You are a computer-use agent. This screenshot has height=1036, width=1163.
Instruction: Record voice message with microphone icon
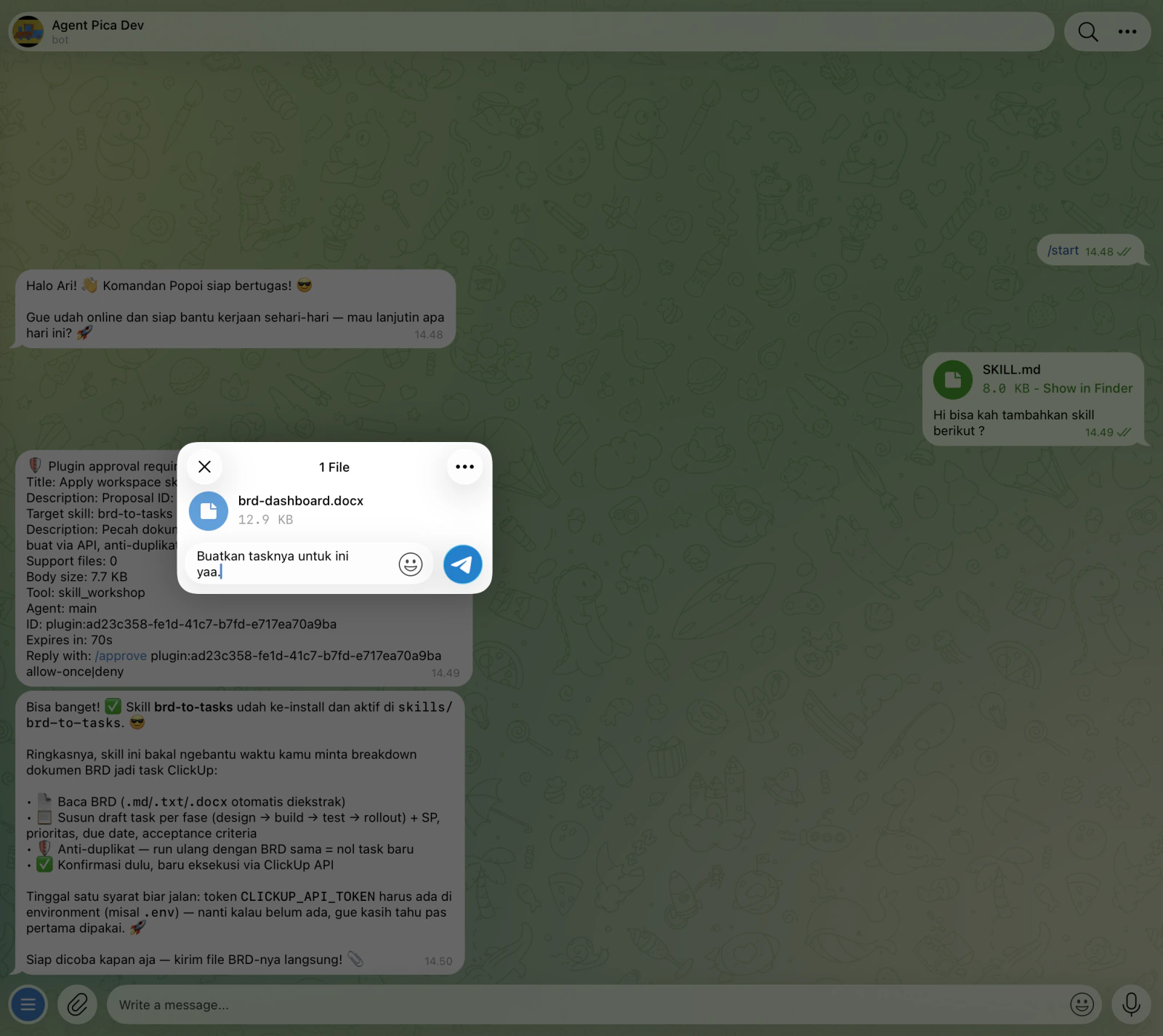pyautogui.click(x=1131, y=1005)
